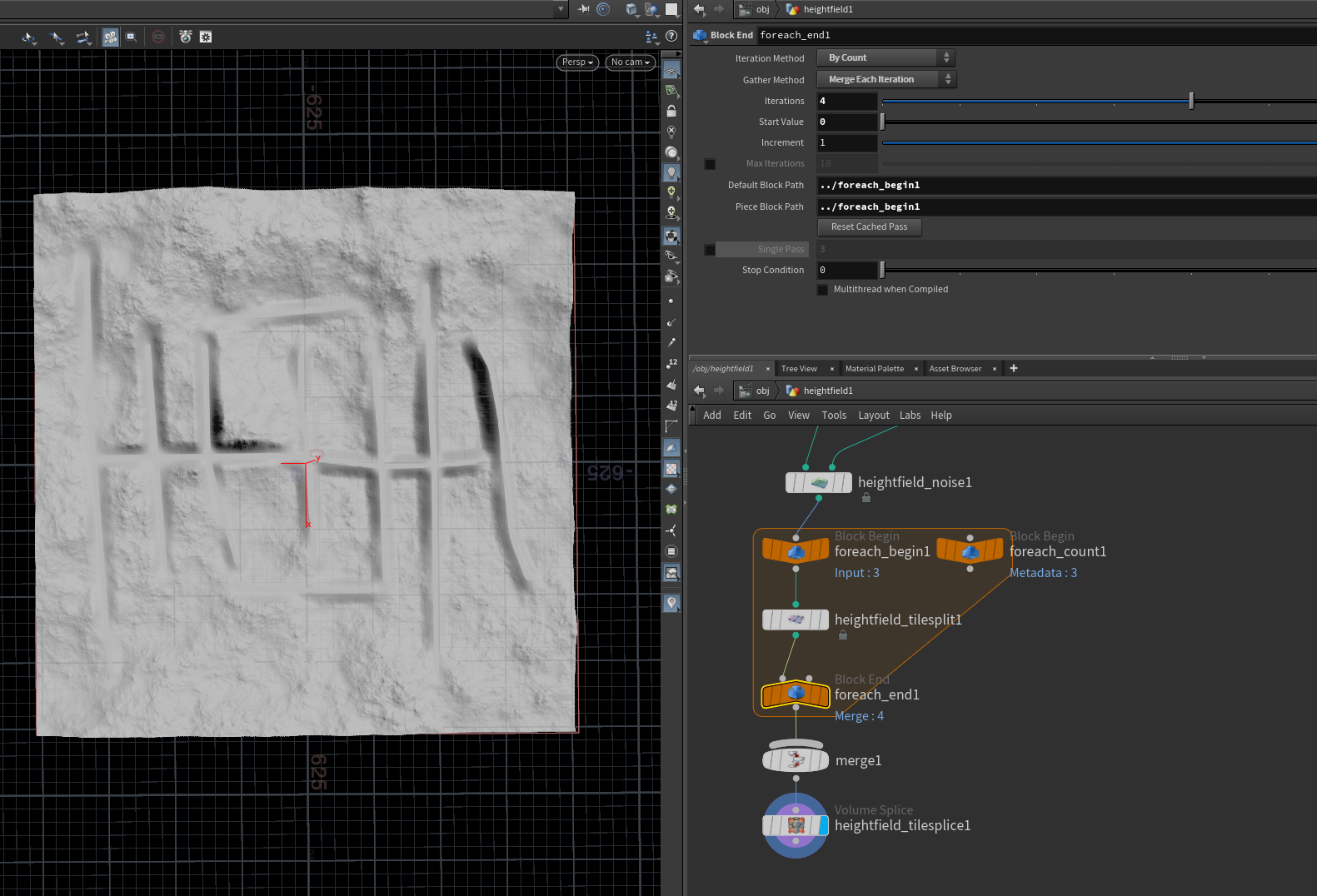Adjust the Start Value slider handle
This screenshot has height=896, width=1317.
pos(882,122)
